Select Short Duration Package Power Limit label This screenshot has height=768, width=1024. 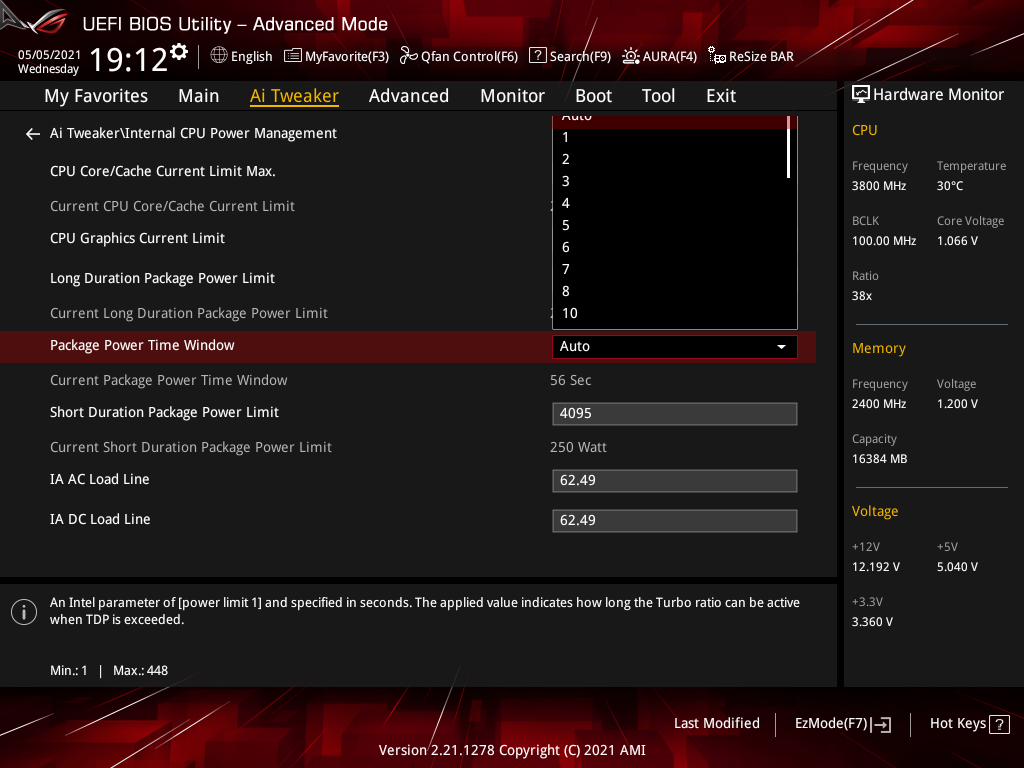(164, 413)
